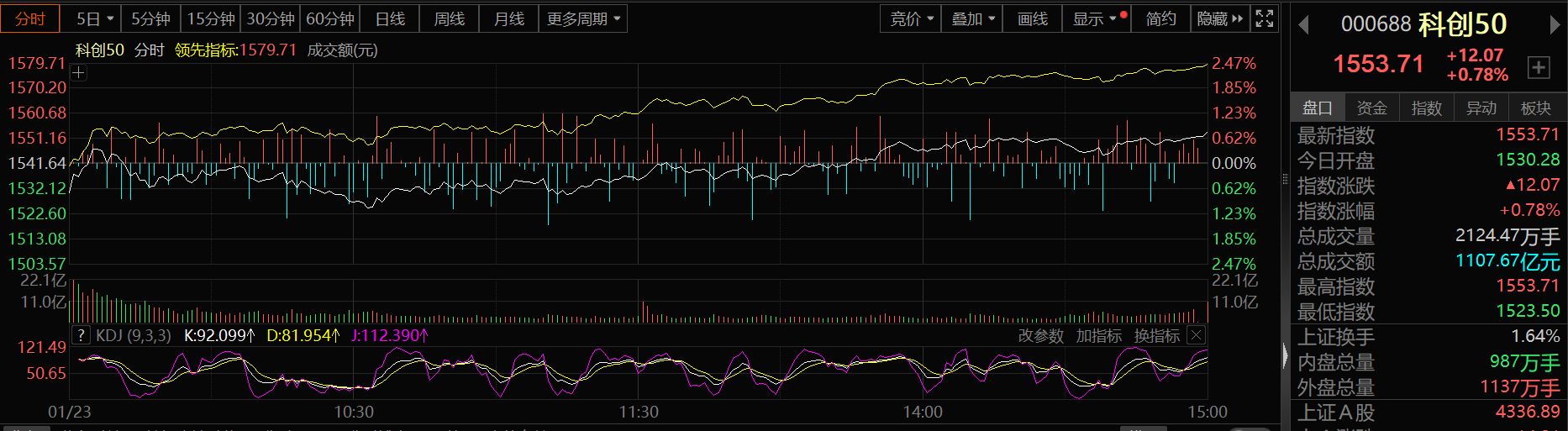Toggle the 简约 simple view mode

point(1160,18)
